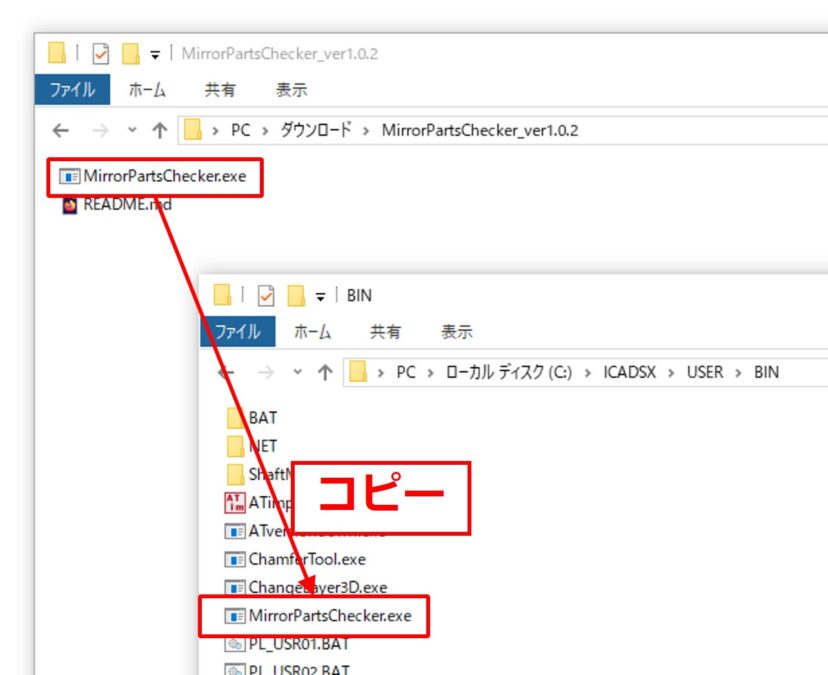Viewport: 828px width, 675px height.
Task: Click ICADSX in the BIN address path
Action: click(628, 372)
